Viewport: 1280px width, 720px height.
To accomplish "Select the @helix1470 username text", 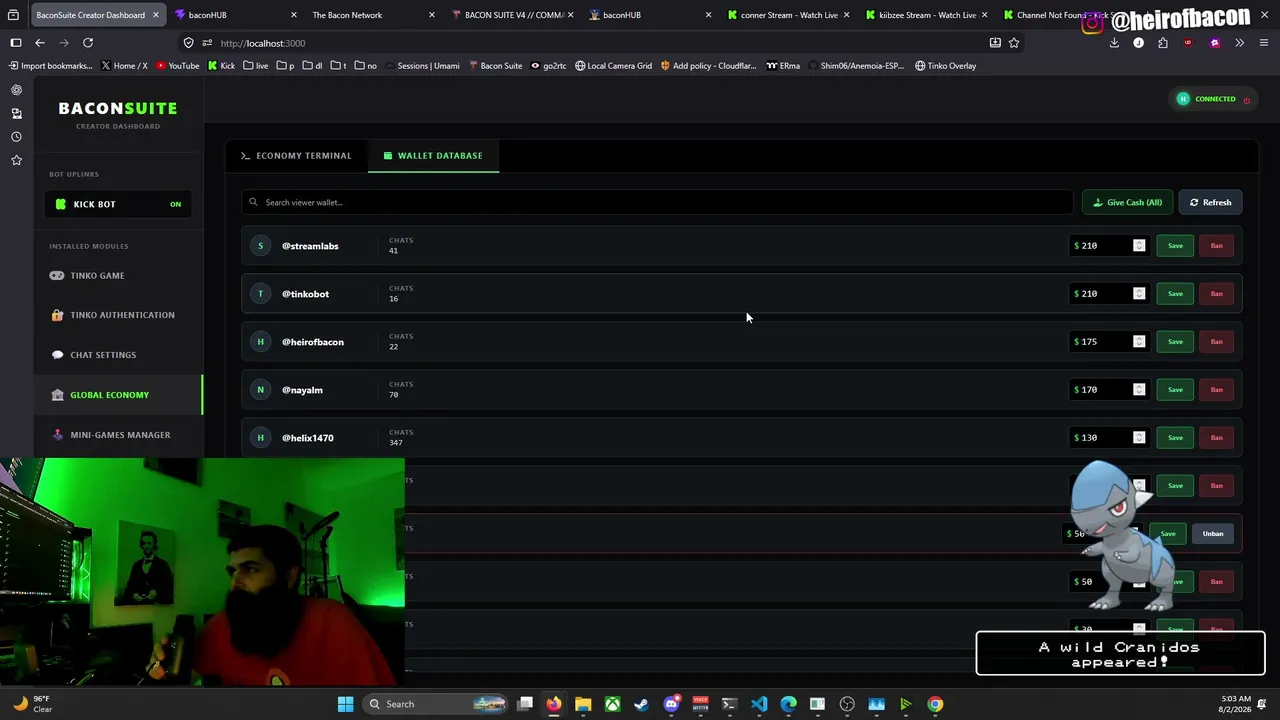I will coord(308,438).
